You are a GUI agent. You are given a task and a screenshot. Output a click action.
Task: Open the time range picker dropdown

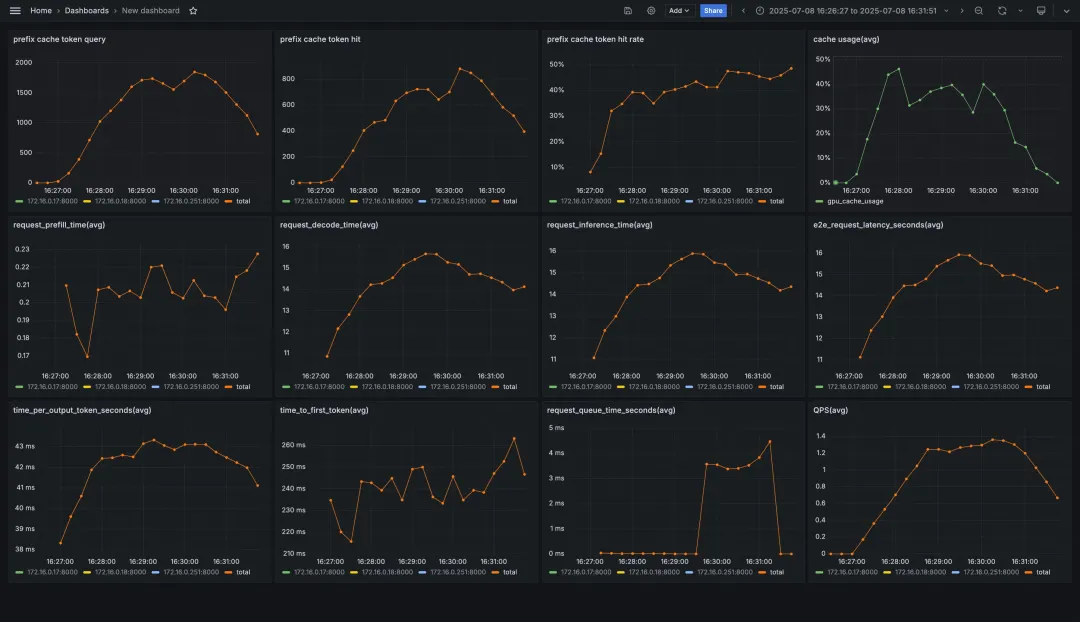(x=852, y=10)
